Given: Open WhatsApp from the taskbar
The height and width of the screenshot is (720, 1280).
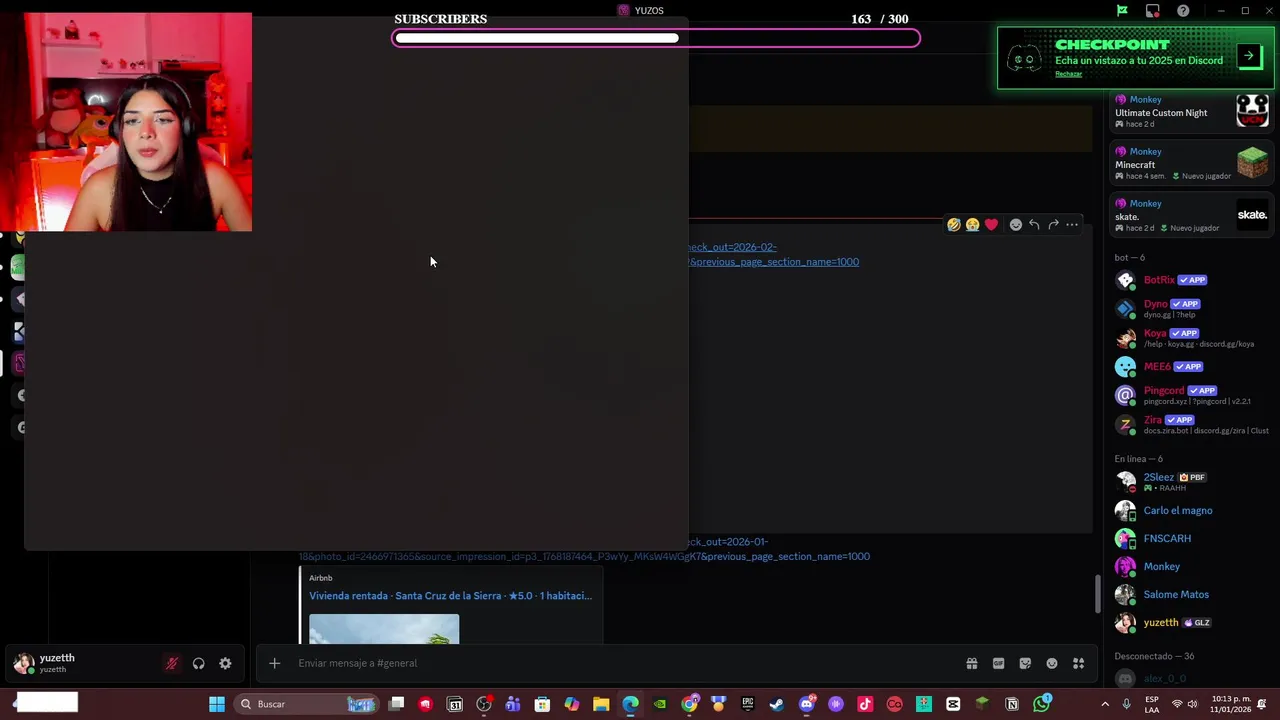Looking at the screenshot, I should (x=1042, y=704).
